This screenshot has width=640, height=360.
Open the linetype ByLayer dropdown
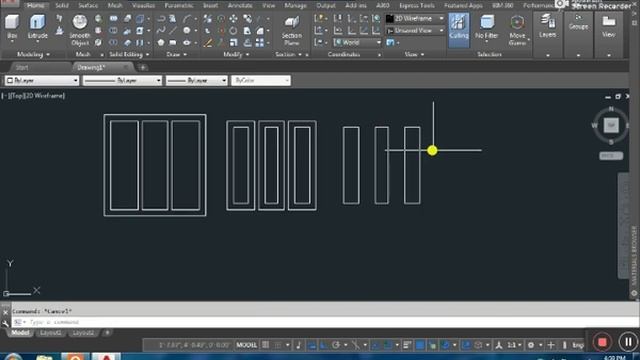point(122,81)
